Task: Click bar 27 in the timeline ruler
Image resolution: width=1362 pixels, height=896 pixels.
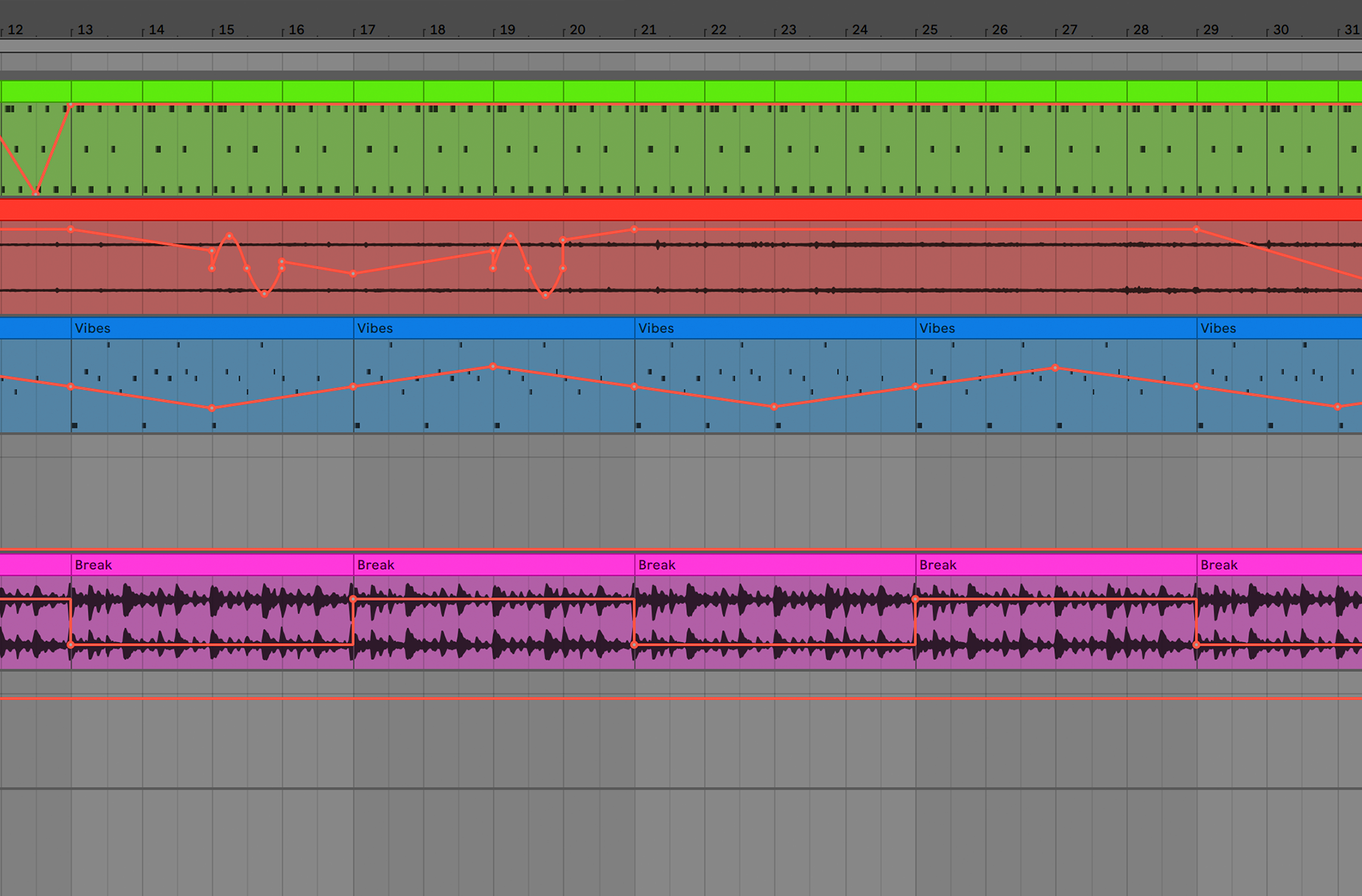Action: (1069, 30)
